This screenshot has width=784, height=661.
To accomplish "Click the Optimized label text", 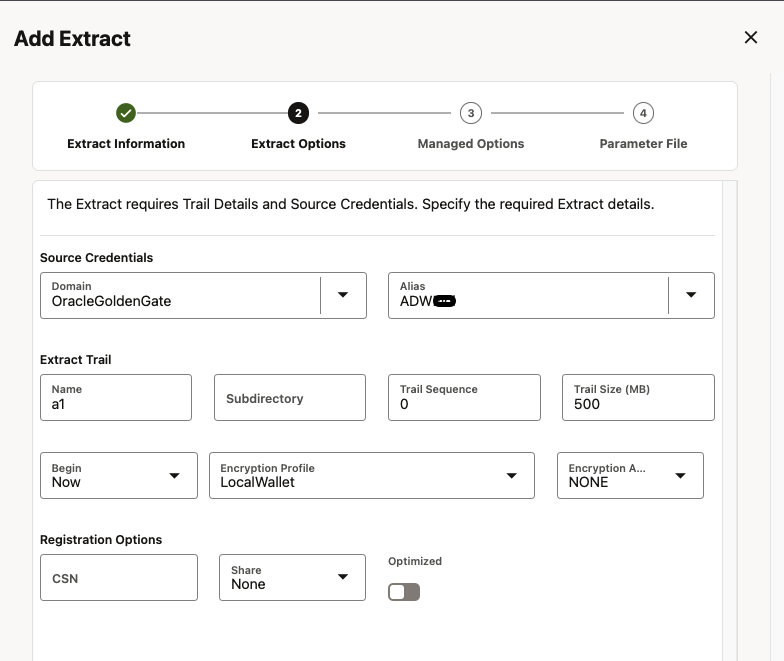I will point(415,561).
